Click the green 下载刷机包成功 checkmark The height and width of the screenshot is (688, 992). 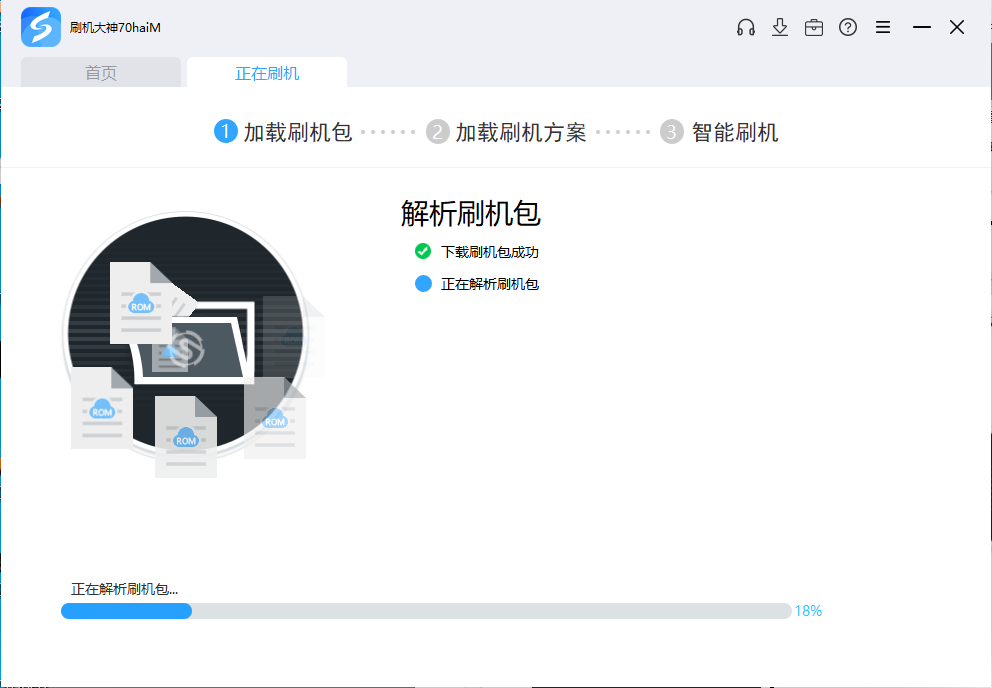(423, 251)
